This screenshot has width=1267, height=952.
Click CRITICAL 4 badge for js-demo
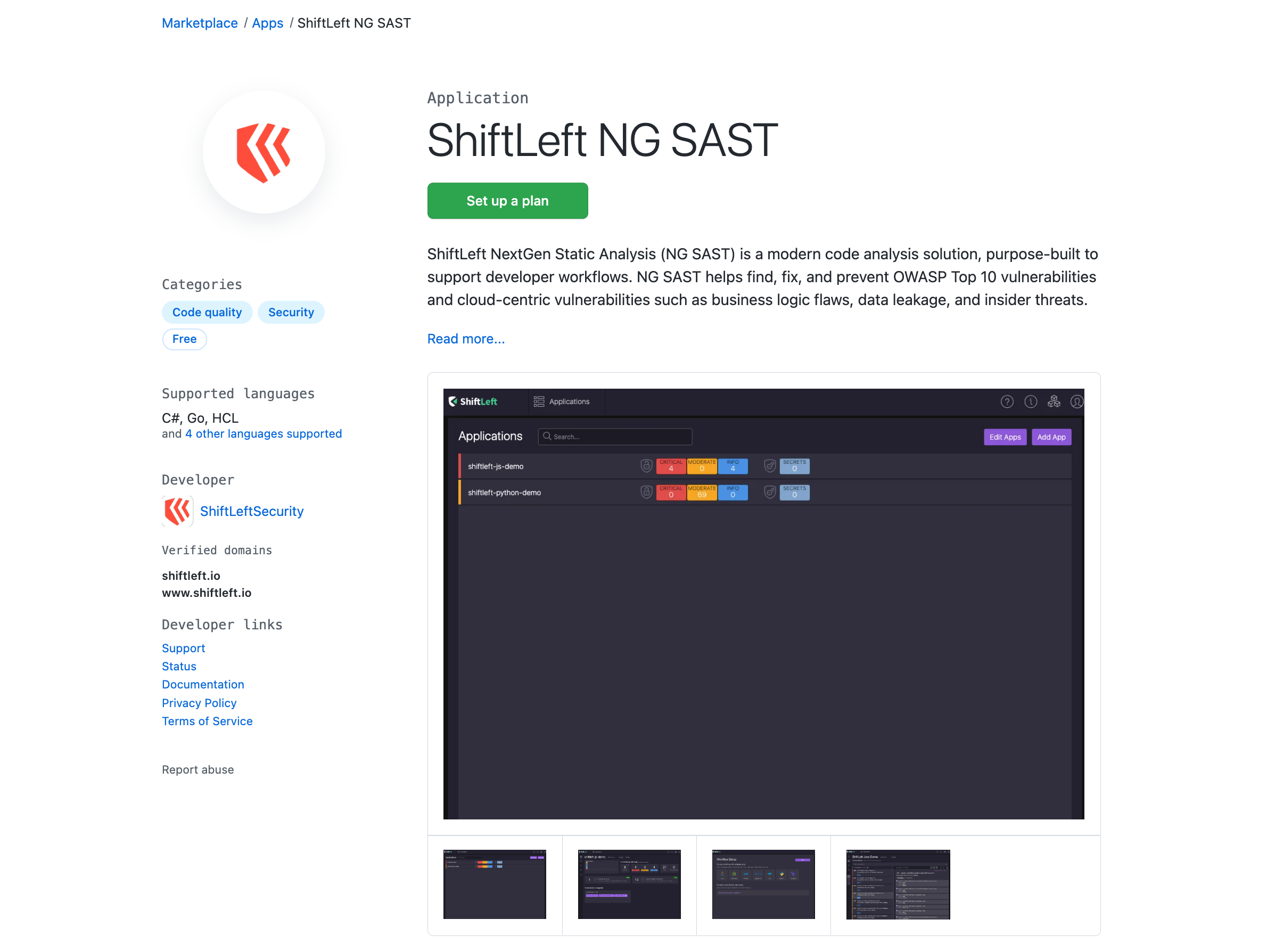click(671, 466)
